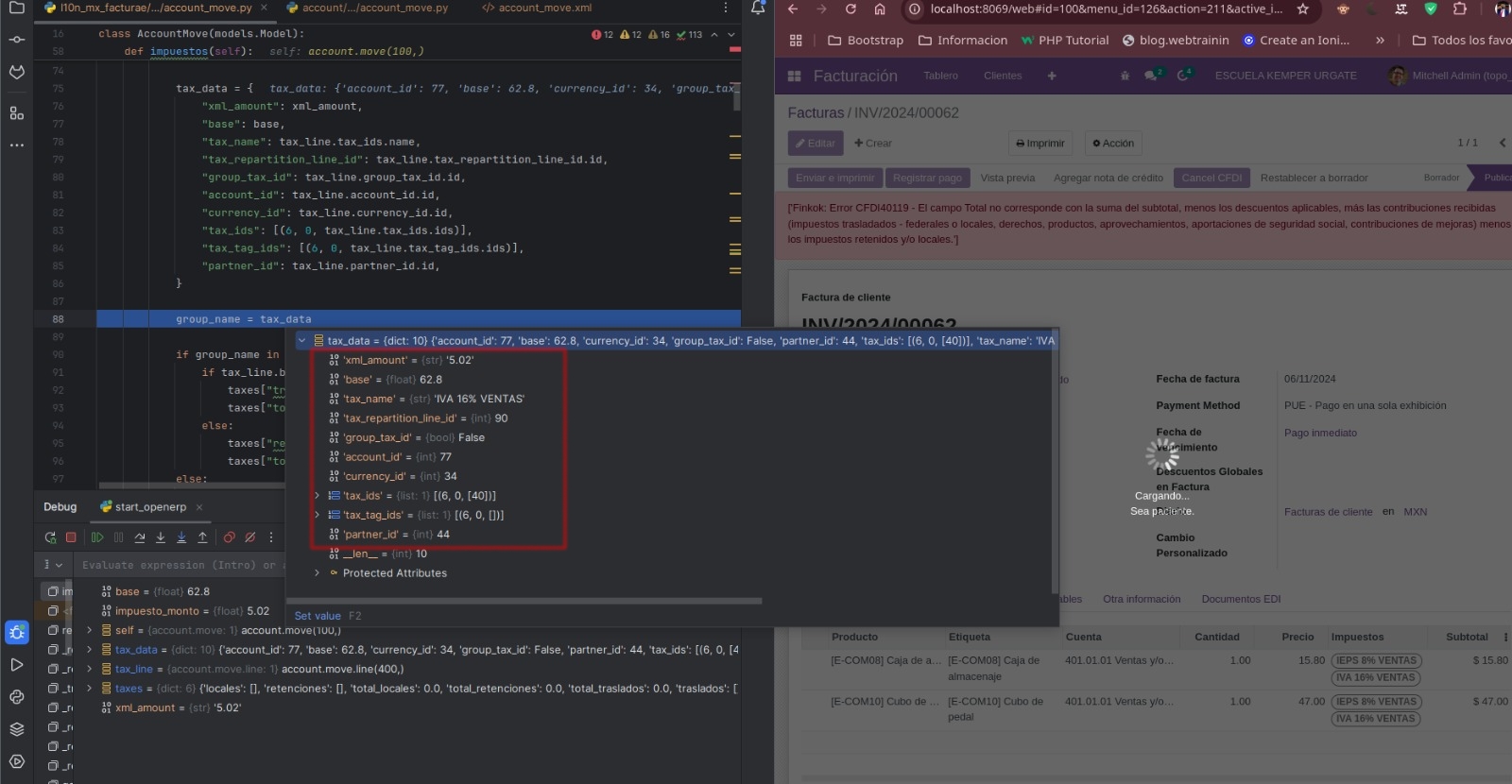Image resolution: width=1512 pixels, height=784 pixels.
Task: Focus the Evaluate expression input field
Action: click(180, 565)
